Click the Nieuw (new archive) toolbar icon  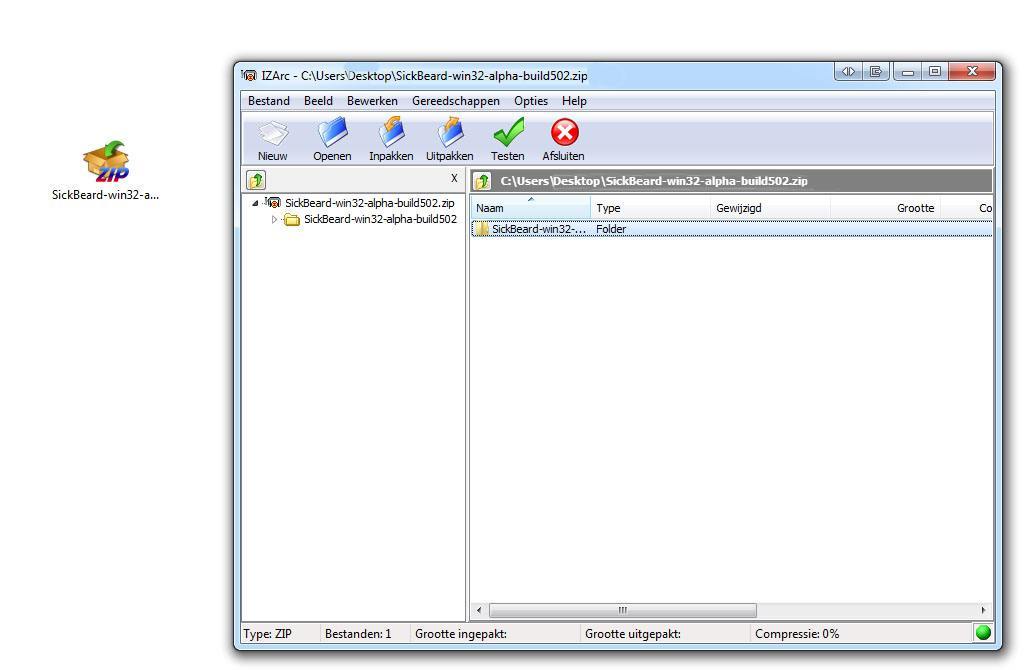pos(273,133)
